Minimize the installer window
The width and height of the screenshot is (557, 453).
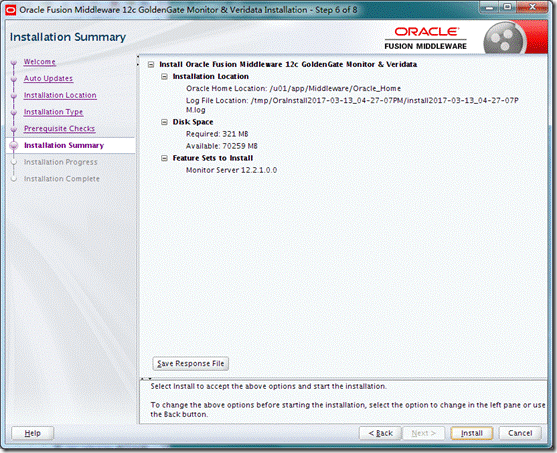[490, 7]
